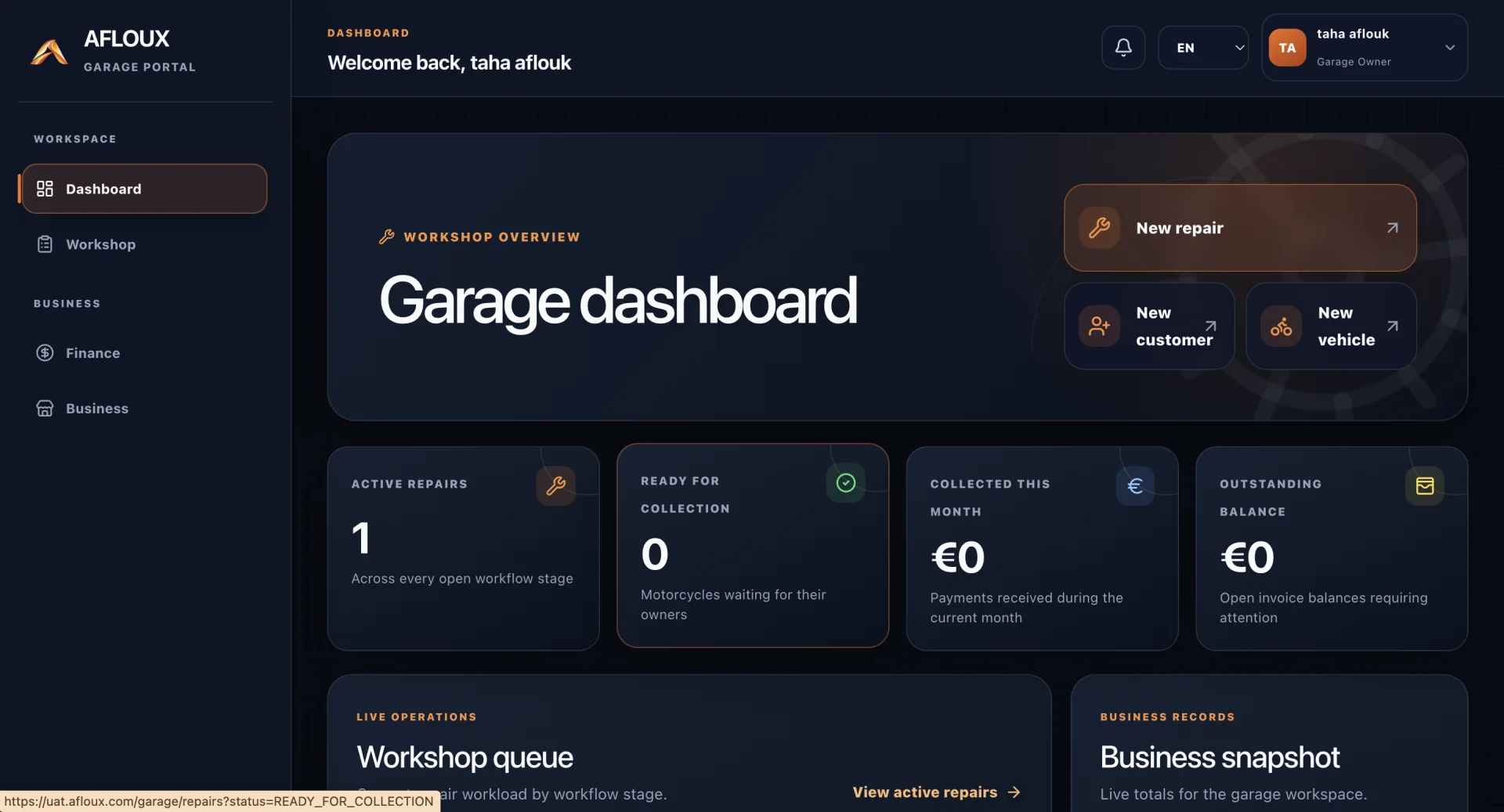The image size is (1504, 812).
Task: Click the LIVE OPERATIONS label
Action: 416,716
